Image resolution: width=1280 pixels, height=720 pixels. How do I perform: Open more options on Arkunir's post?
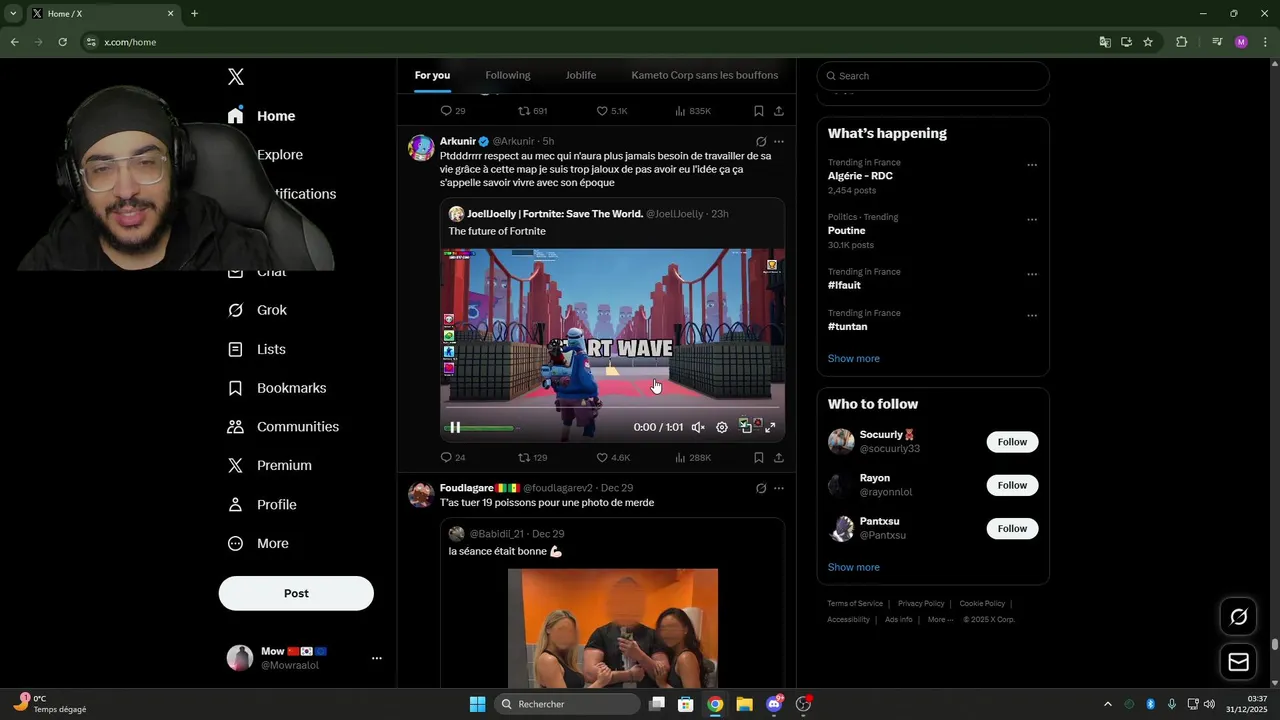coord(779,141)
